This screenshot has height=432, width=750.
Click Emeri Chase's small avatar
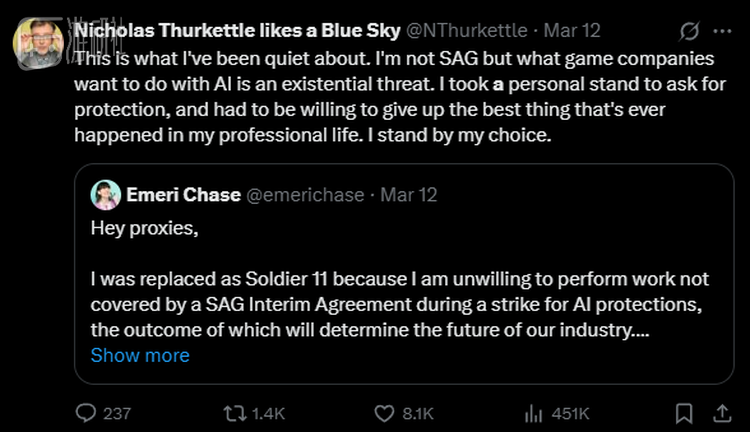point(105,195)
